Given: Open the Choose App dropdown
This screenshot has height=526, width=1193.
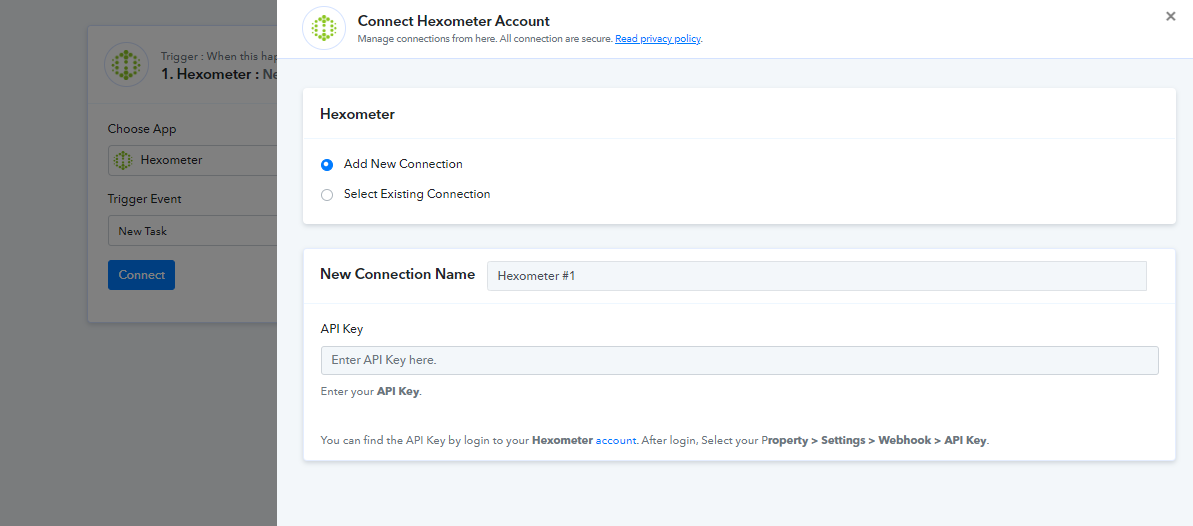Looking at the screenshot, I should pos(192,161).
